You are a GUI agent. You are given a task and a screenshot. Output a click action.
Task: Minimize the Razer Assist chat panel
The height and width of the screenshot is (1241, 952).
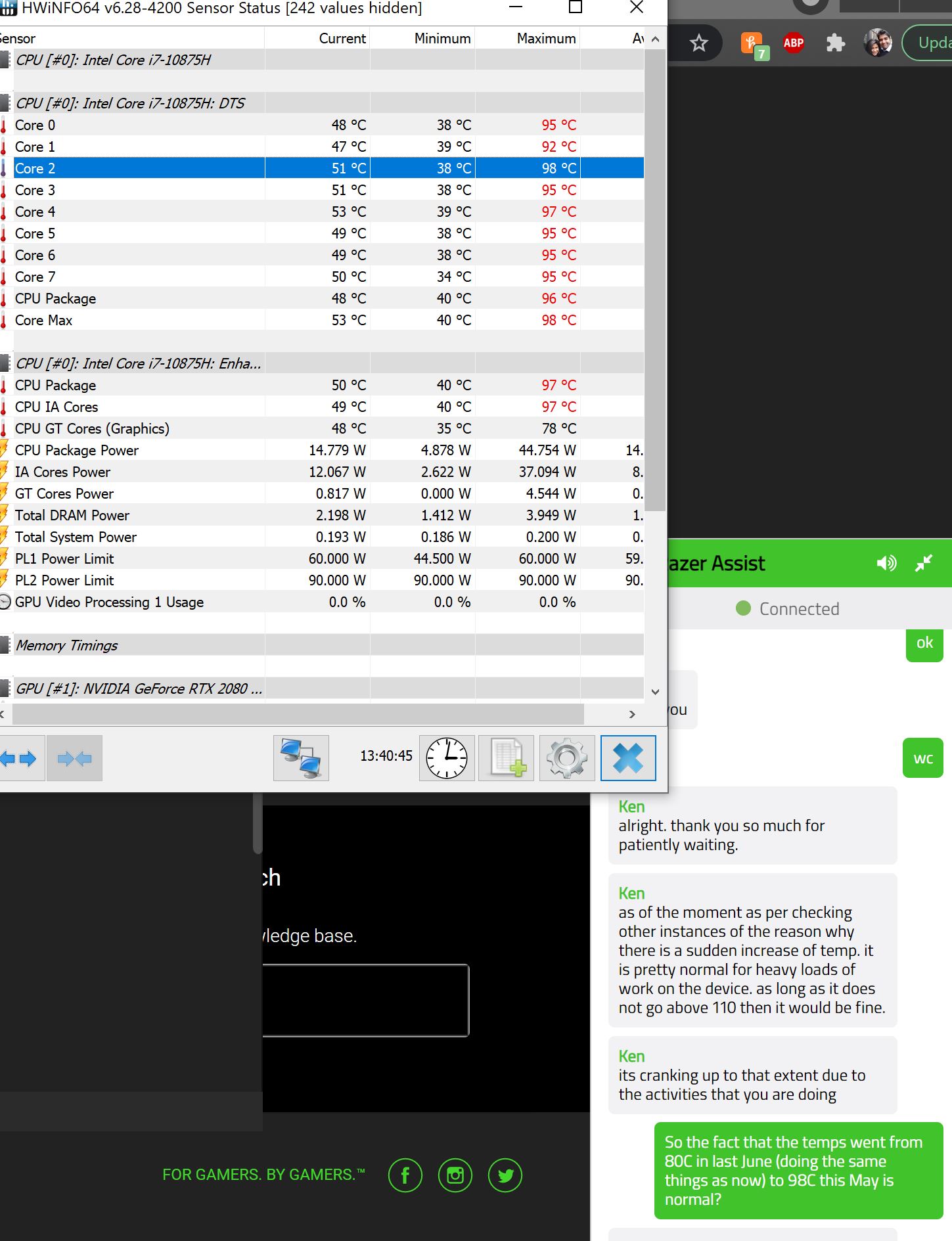(x=924, y=563)
